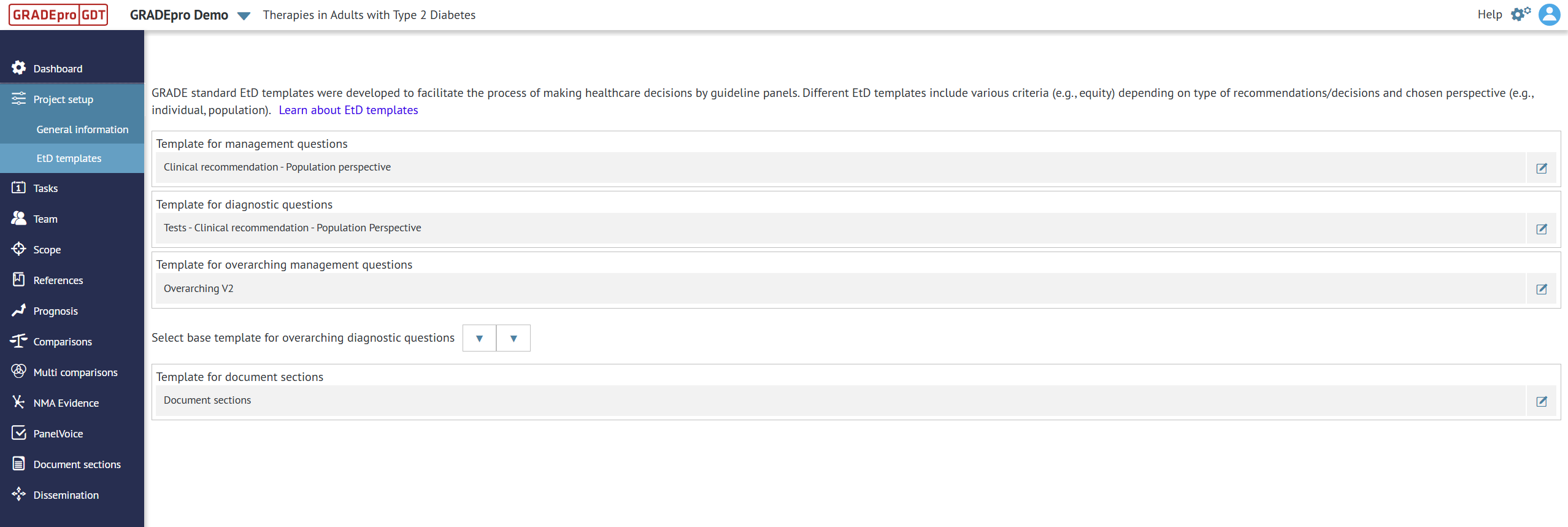The height and width of the screenshot is (527, 1568).
Task: Open the Learn about EtD templates link
Action: [x=348, y=110]
